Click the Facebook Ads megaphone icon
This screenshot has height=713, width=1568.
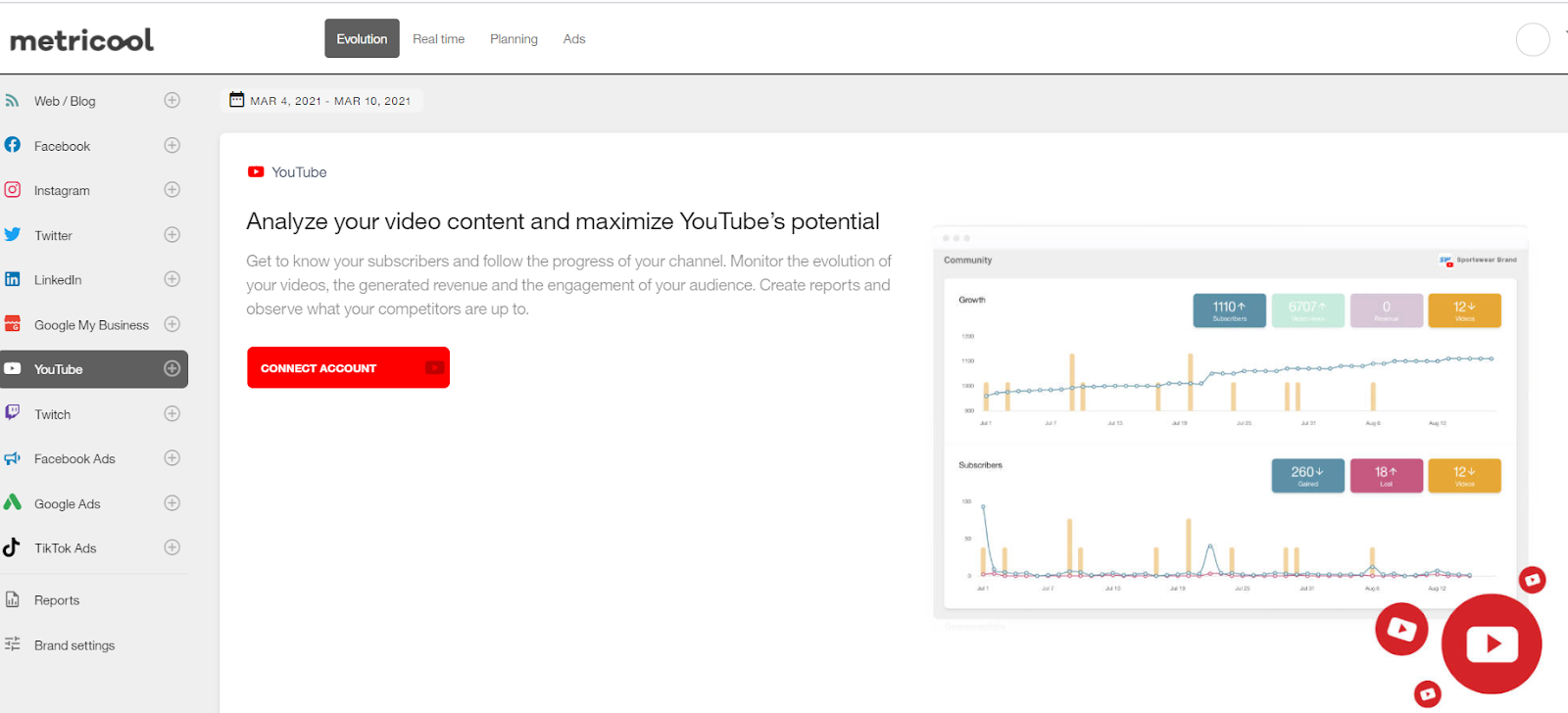point(12,457)
